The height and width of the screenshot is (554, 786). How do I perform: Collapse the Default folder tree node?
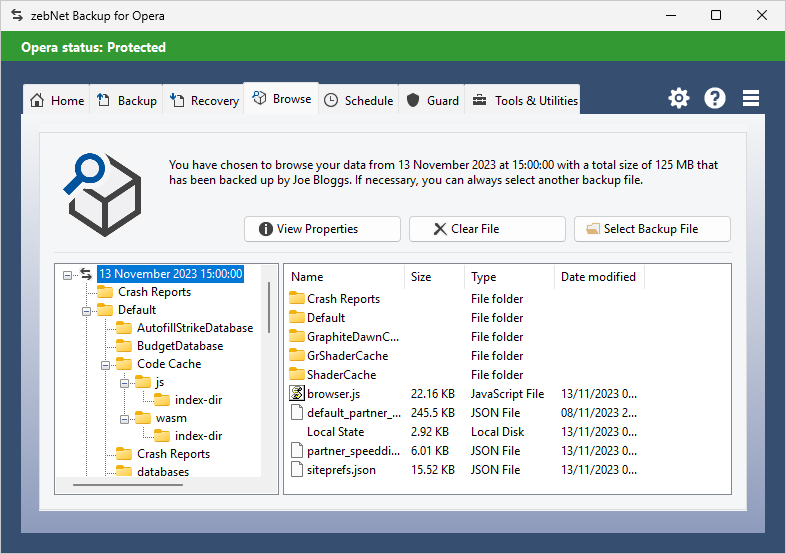click(87, 311)
